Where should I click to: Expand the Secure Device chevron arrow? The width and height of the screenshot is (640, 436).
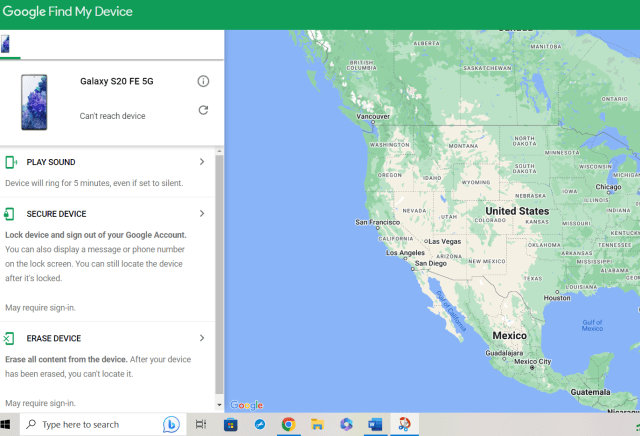click(x=202, y=214)
